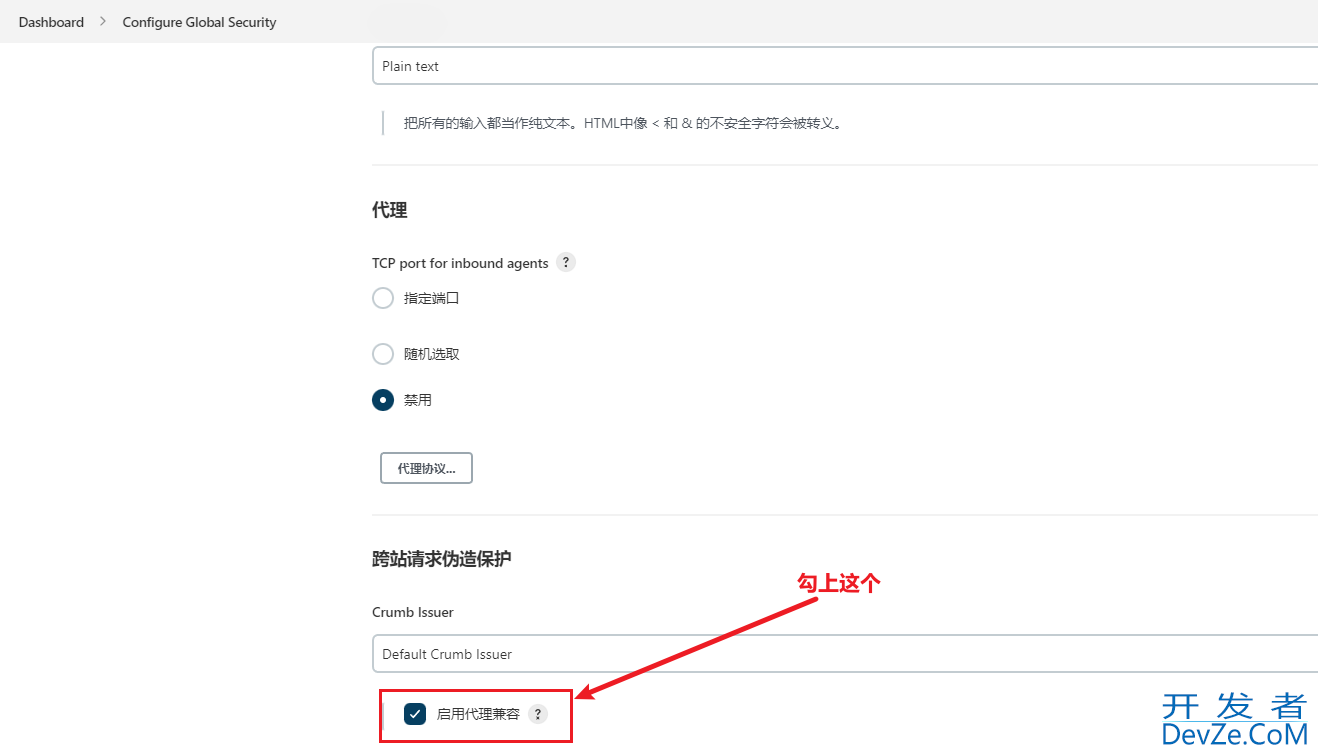Show help for TCP port for inbound agents
Screen dimensions: 1318x756
pos(566,263)
